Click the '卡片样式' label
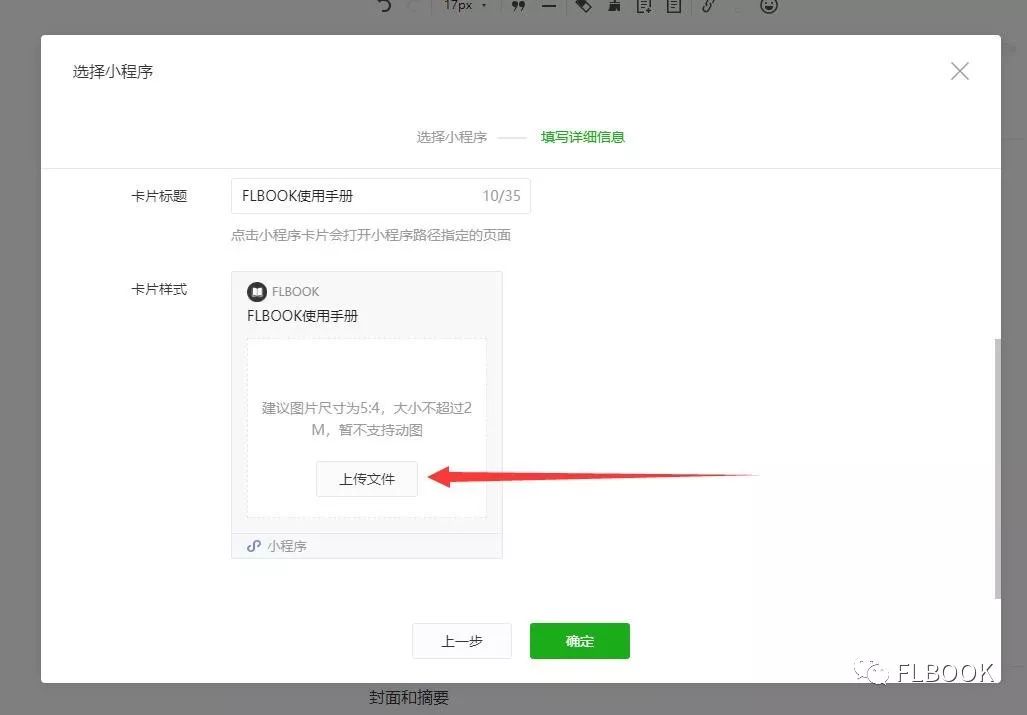 click(x=159, y=289)
